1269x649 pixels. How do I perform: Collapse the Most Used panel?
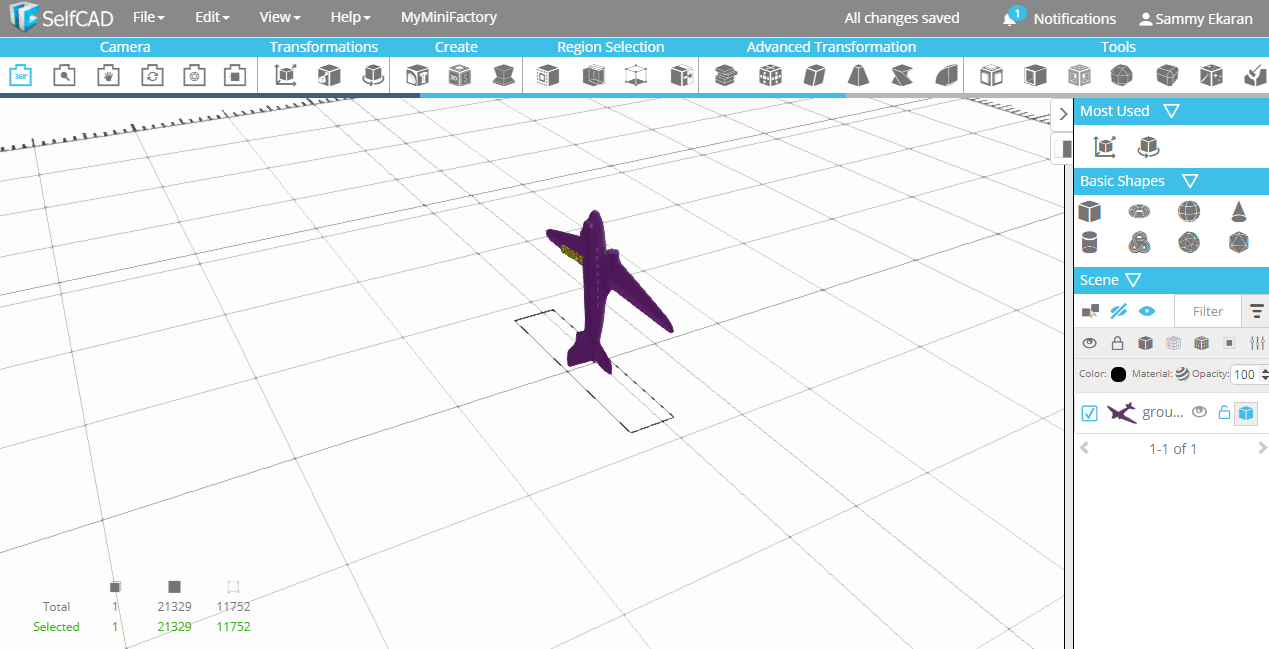[1172, 111]
